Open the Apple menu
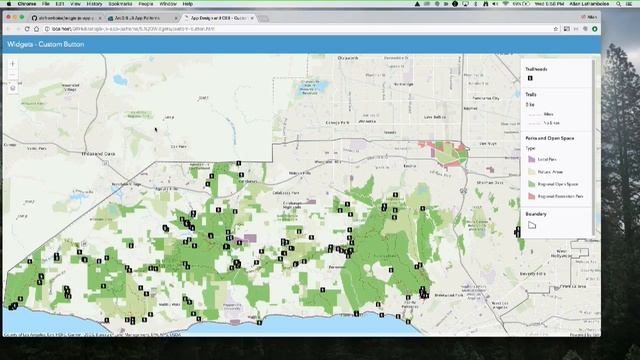 [x=9, y=4]
